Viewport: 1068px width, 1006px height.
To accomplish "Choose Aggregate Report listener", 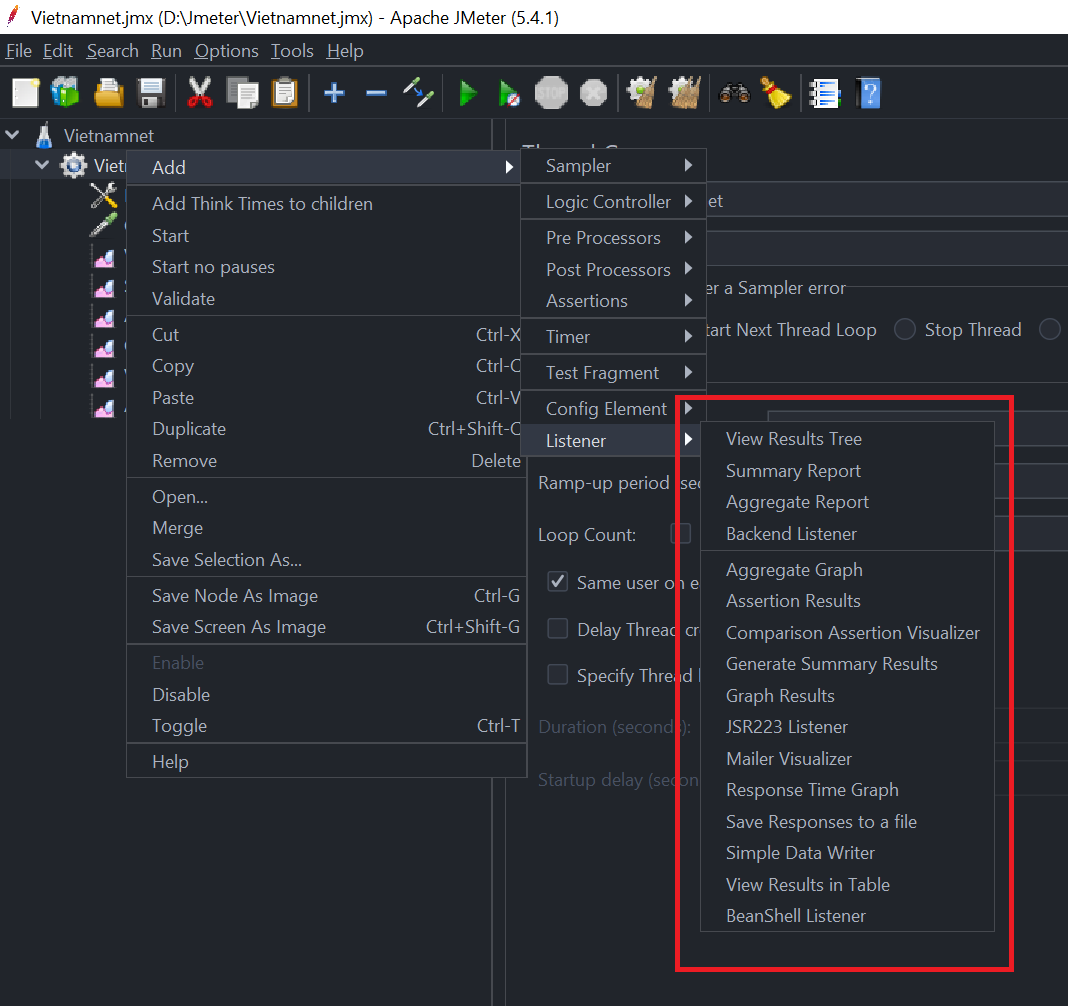I will (847, 502).
